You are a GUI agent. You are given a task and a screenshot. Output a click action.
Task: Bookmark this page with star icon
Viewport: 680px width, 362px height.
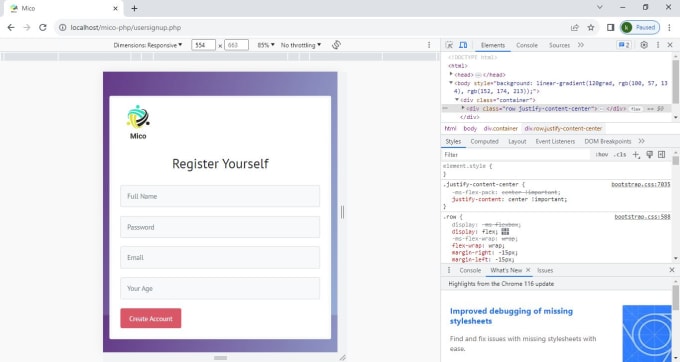coord(591,27)
